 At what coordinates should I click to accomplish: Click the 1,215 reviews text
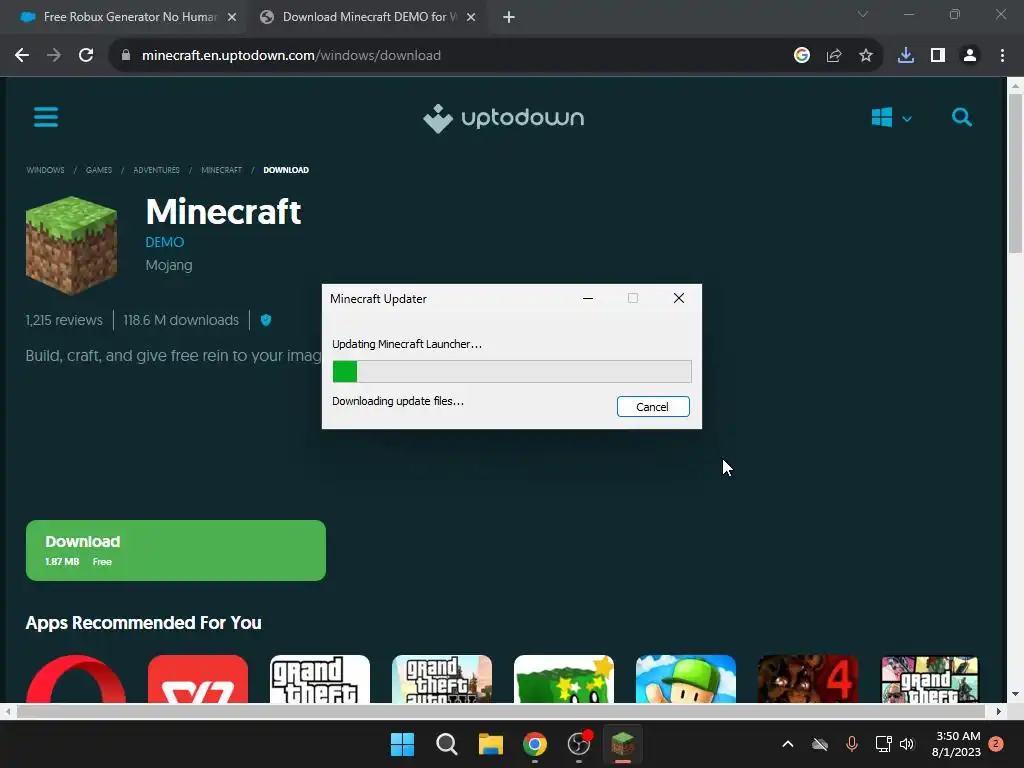pos(64,320)
